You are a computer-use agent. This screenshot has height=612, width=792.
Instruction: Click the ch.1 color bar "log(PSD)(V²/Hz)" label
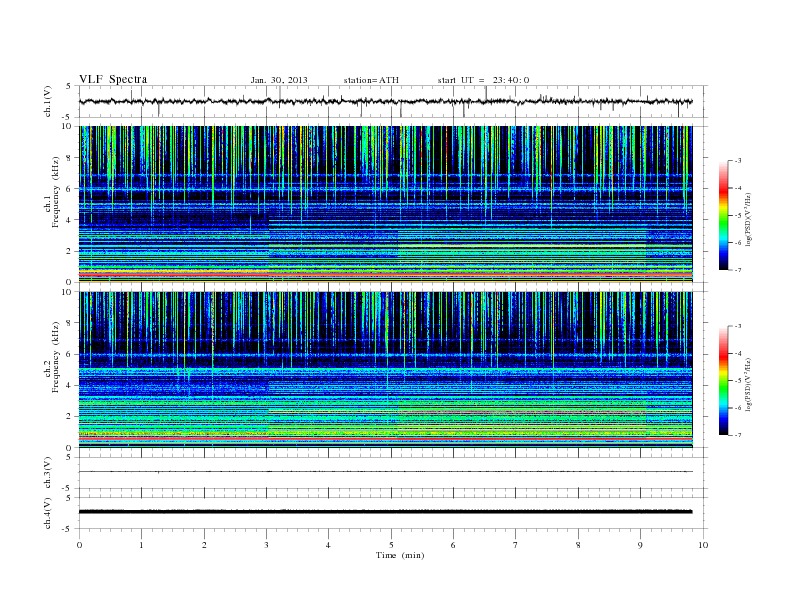click(749, 219)
